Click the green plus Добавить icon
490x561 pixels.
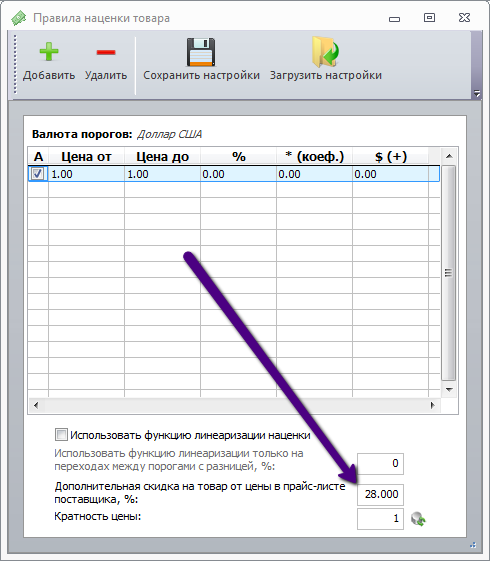(x=49, y=52)
